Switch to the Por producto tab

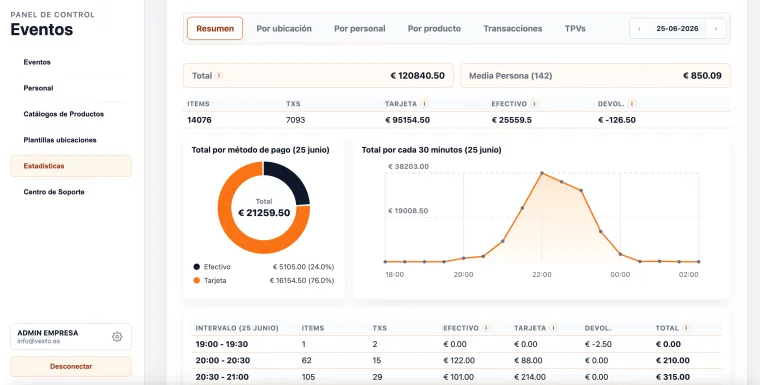click(434, 29)
